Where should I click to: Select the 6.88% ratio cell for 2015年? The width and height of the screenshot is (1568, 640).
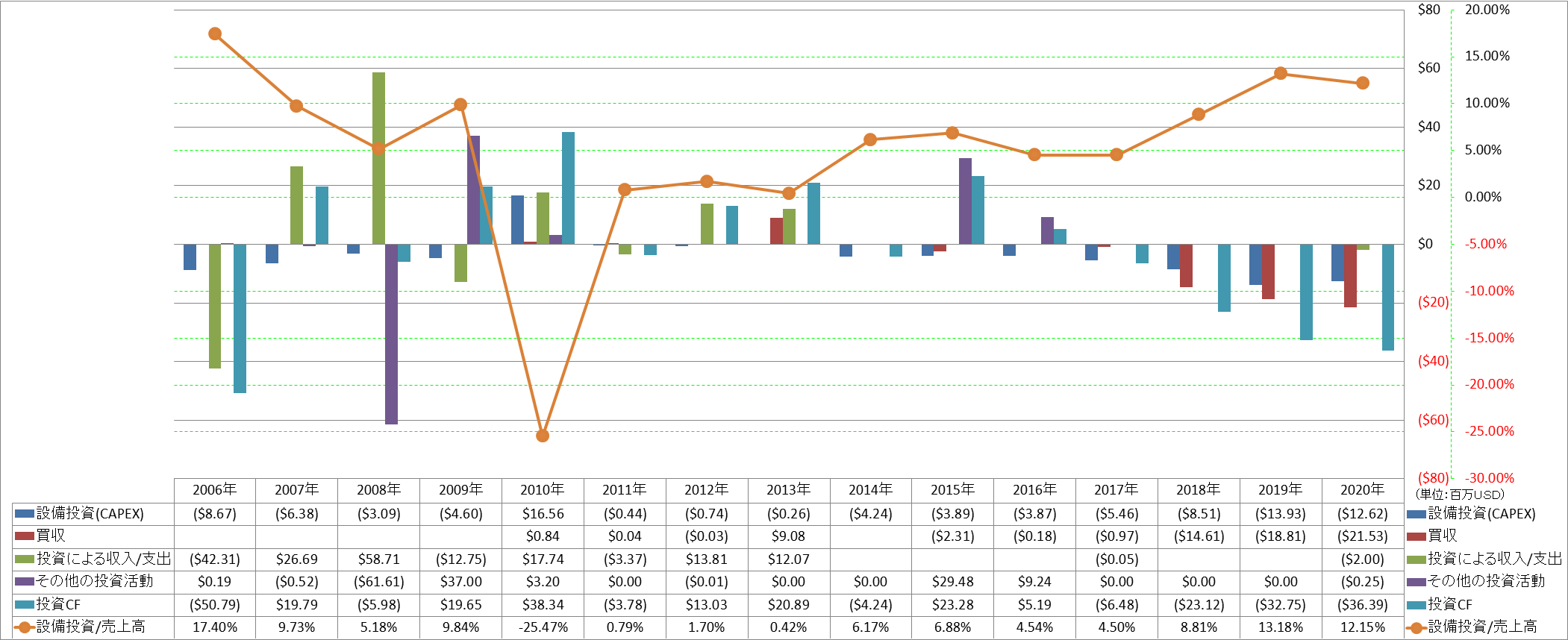[x=952, y=627]
